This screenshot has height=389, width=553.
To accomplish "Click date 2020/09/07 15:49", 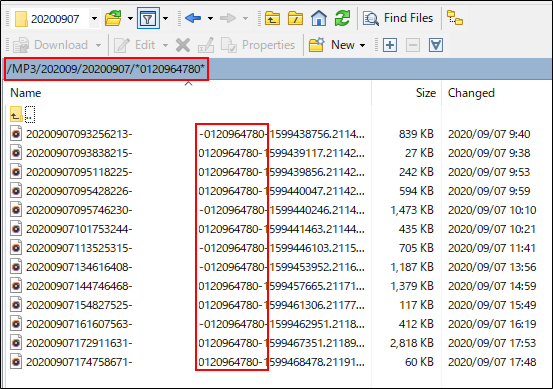I will click(x=492, y=305).
